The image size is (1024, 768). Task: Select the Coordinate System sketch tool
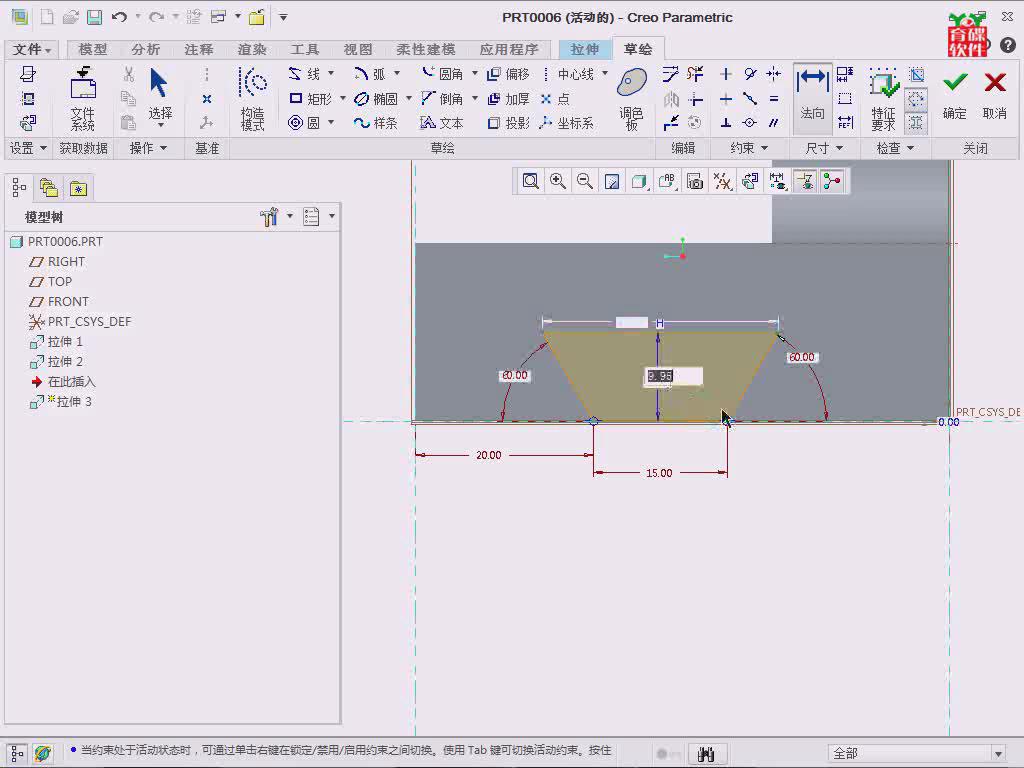pos(567,123)
